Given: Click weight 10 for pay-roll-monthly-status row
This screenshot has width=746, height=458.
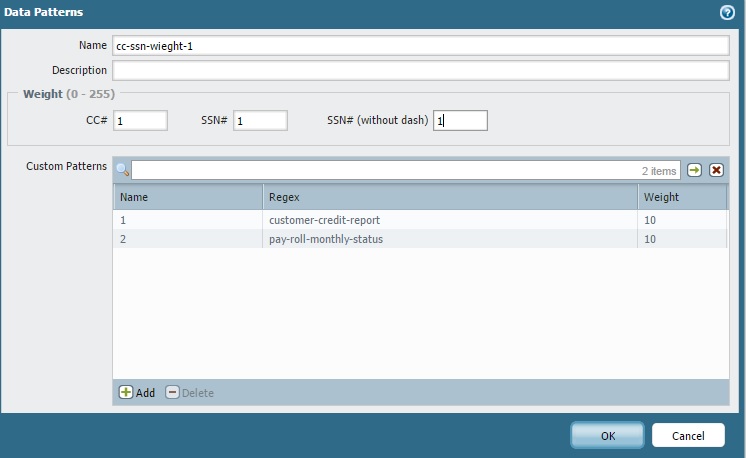Looking at the screenshot, I should pos(682,239).
